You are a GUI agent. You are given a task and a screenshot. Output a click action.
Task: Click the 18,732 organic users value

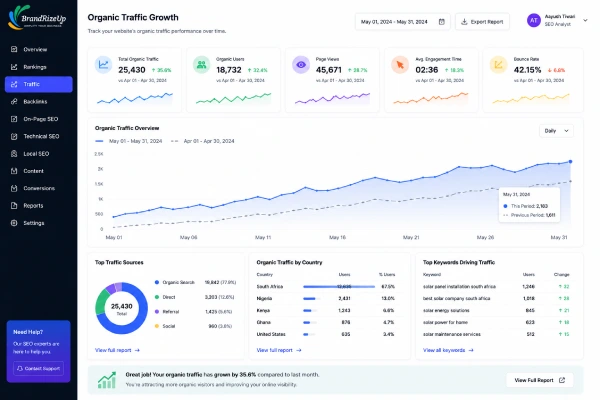click(x=229, y=70)
